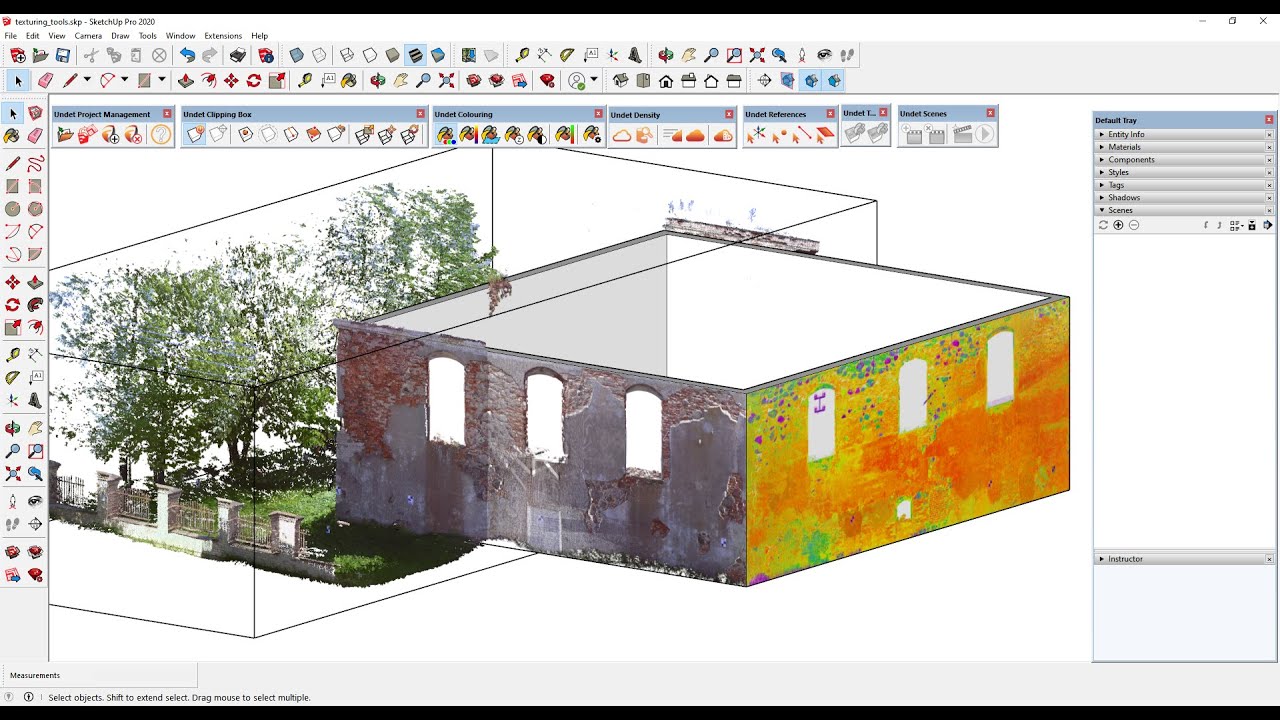Viewport: 1280px width, 720px height.
Task: Click the Select arrow tool in left toolbar
Action: point(12,114)
